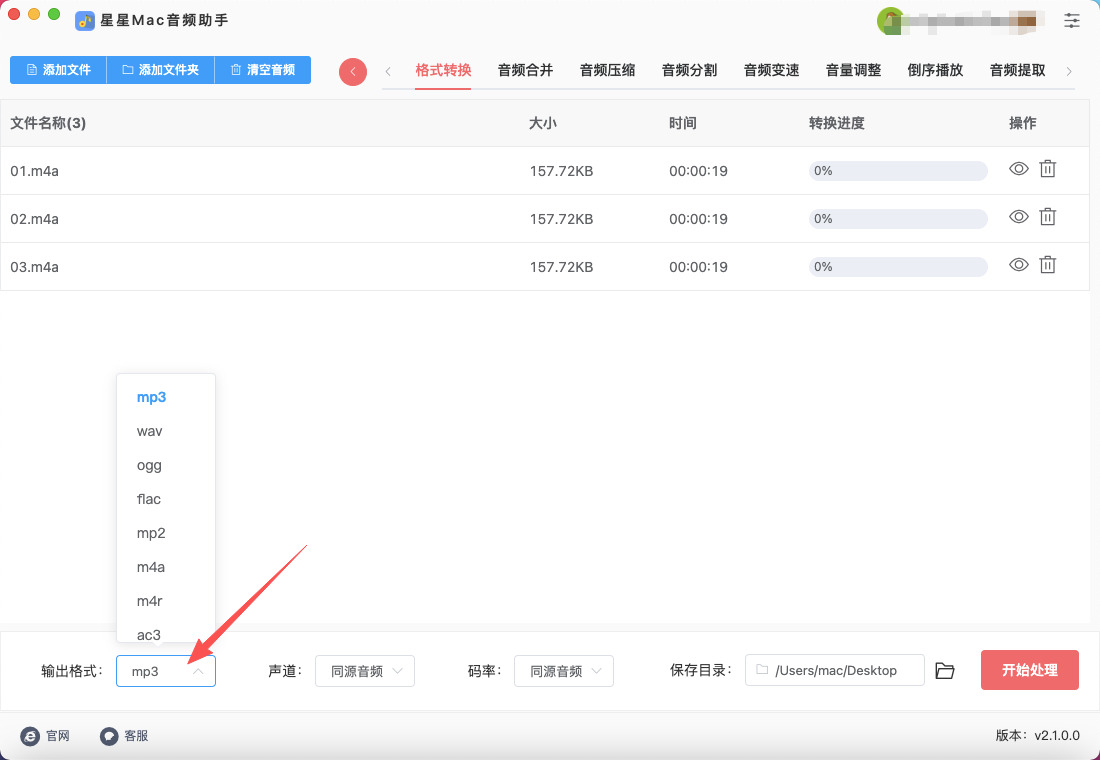The height and width of the screenshot is (760, 1100).
Task: Click file name 01.m4a
Action: coord(34,171)
